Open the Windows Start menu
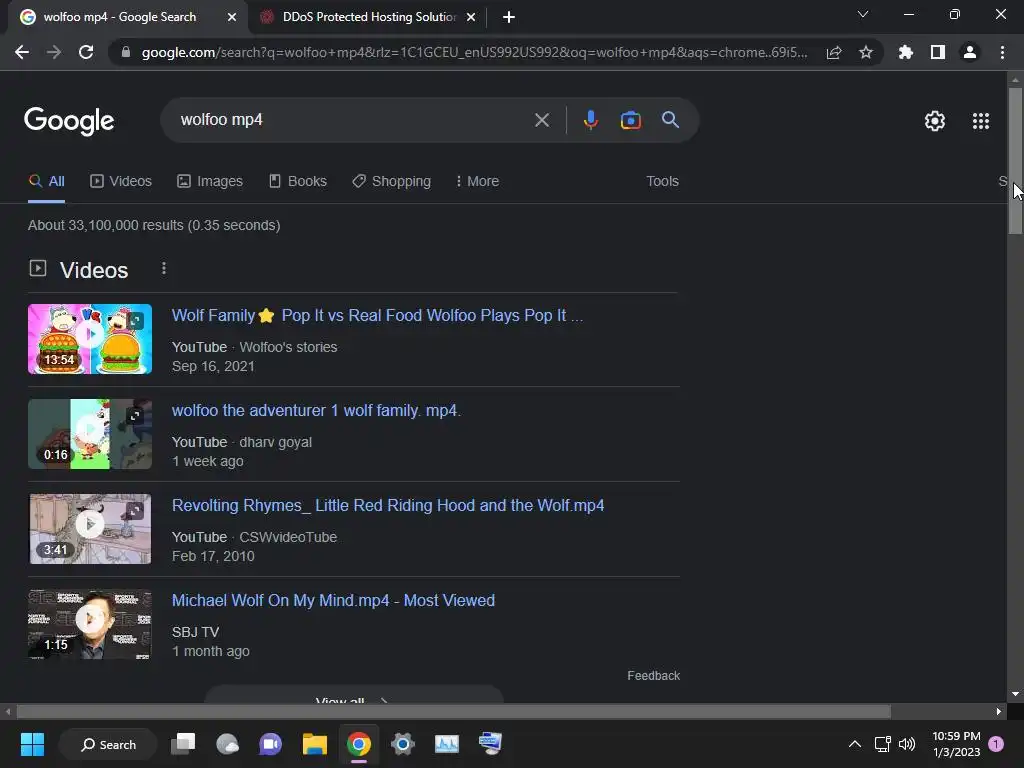The height and width of the screenshot is (768, 1024). point(32,744)
